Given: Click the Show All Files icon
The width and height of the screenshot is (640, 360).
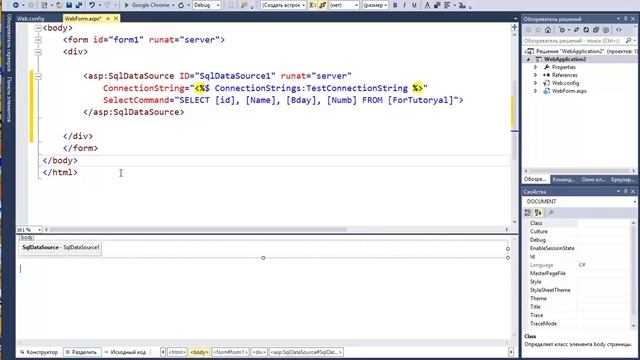Looking at the screenshot, I should coord(606,30).
